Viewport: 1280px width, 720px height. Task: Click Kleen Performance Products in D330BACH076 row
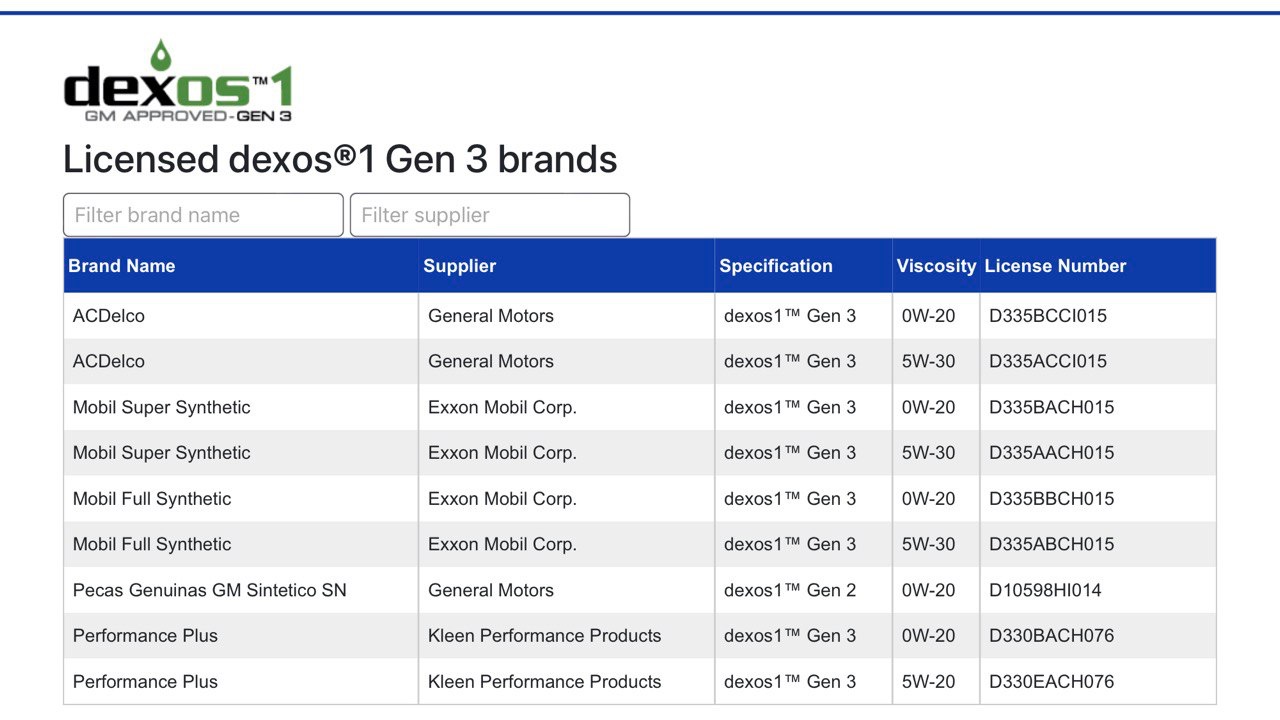pos(545,636)
